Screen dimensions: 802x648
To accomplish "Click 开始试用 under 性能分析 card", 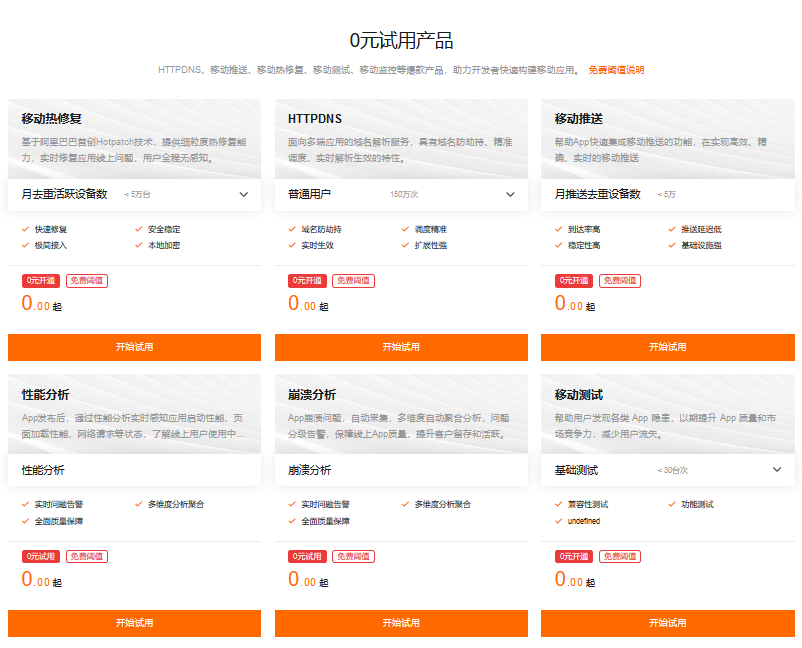I will click(135, 623).
